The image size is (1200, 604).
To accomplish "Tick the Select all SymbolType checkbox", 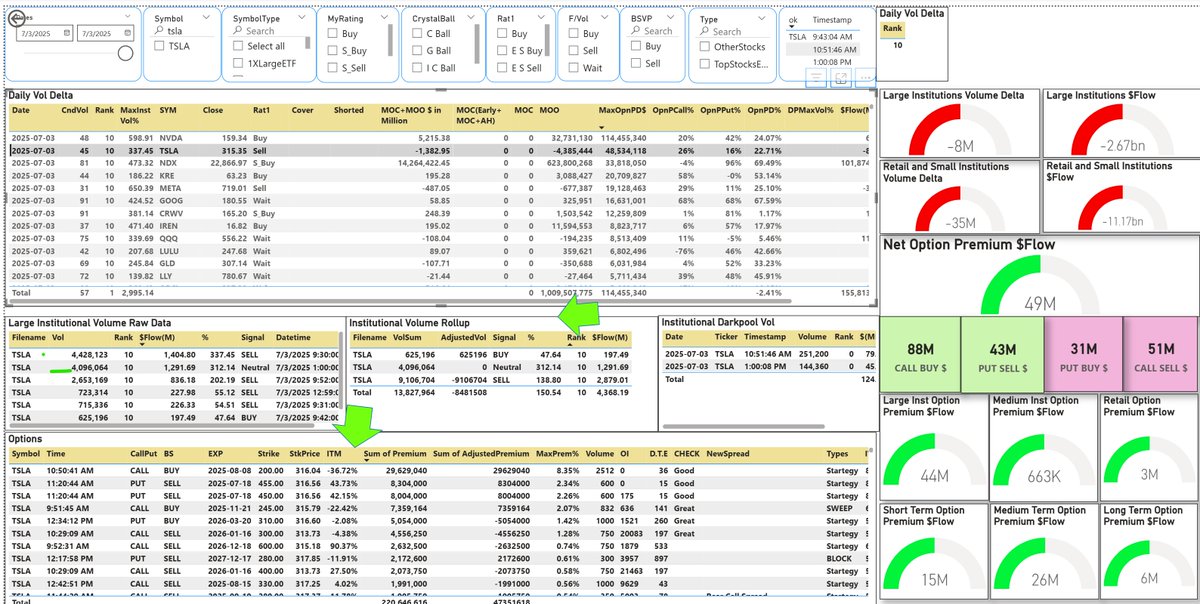I will (239, 46).
